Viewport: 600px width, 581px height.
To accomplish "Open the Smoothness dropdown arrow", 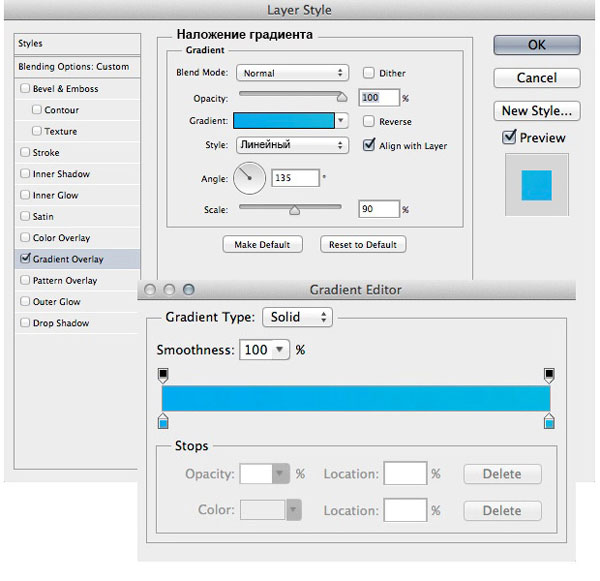I will click(280, 349).
